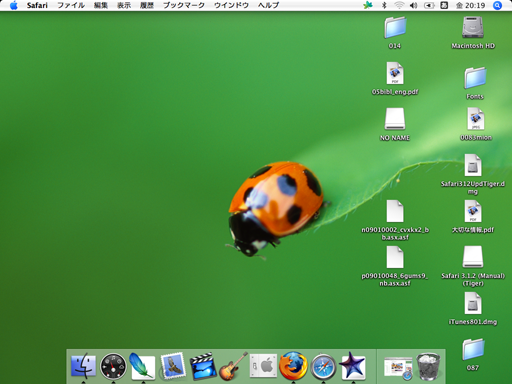The height and width of the screenshot is (384, 512).
Task: Open the Apple menu
Action: tap(14, 5)
